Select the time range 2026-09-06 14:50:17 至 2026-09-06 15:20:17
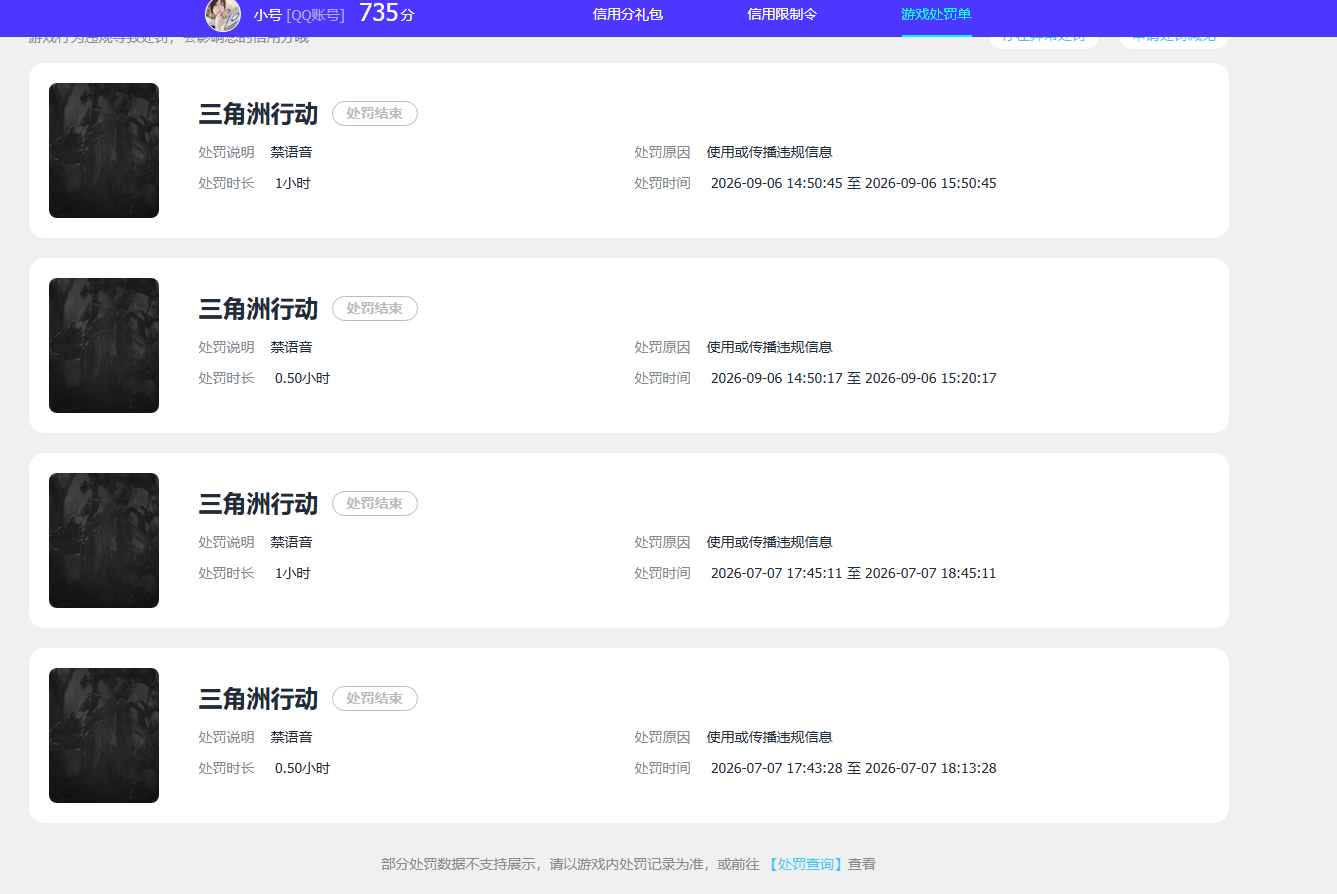The width and height of the screenshot is (1337, 894). (854, 379)
